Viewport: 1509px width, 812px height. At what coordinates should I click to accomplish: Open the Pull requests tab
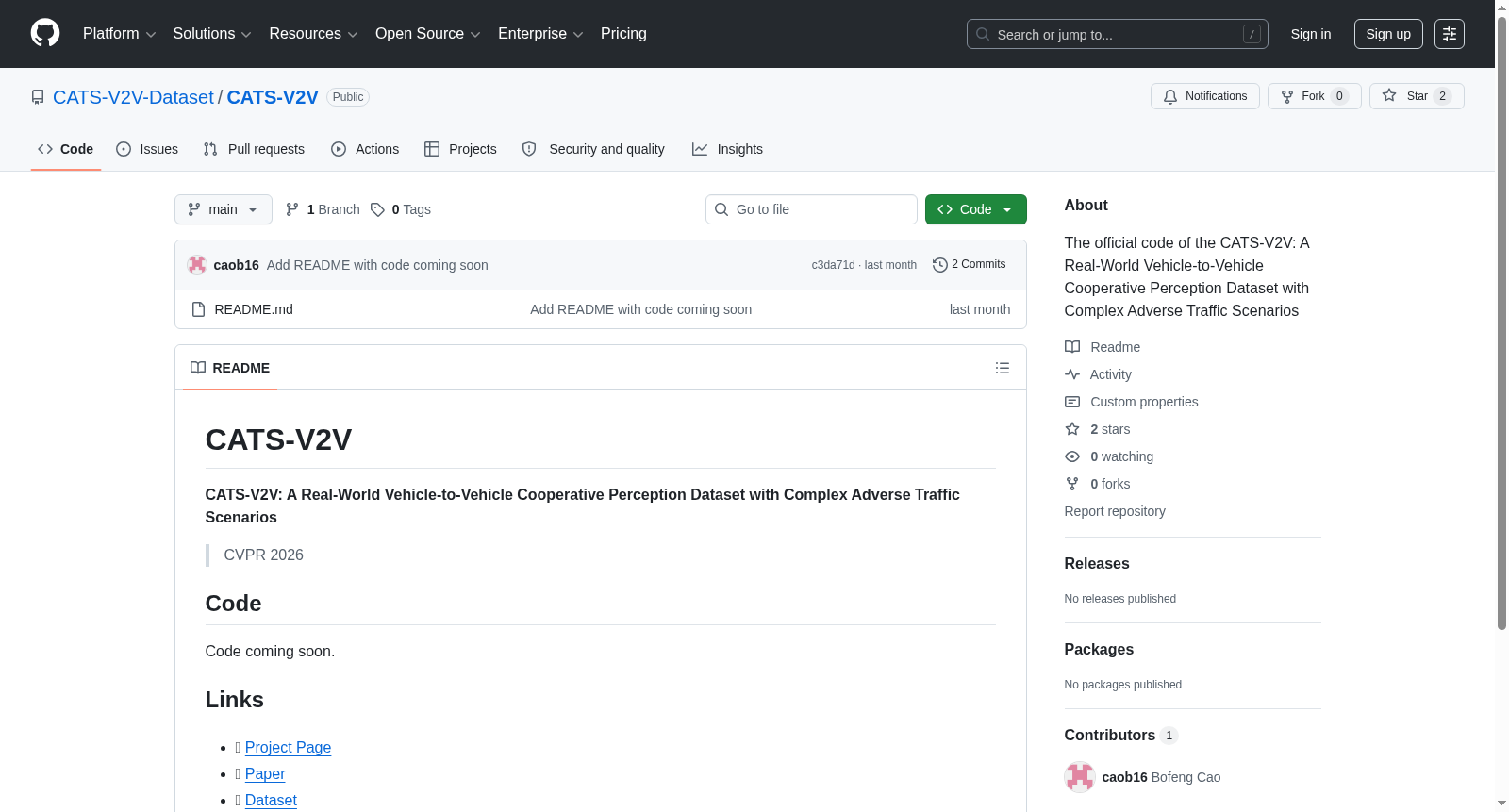coord(254,149)
